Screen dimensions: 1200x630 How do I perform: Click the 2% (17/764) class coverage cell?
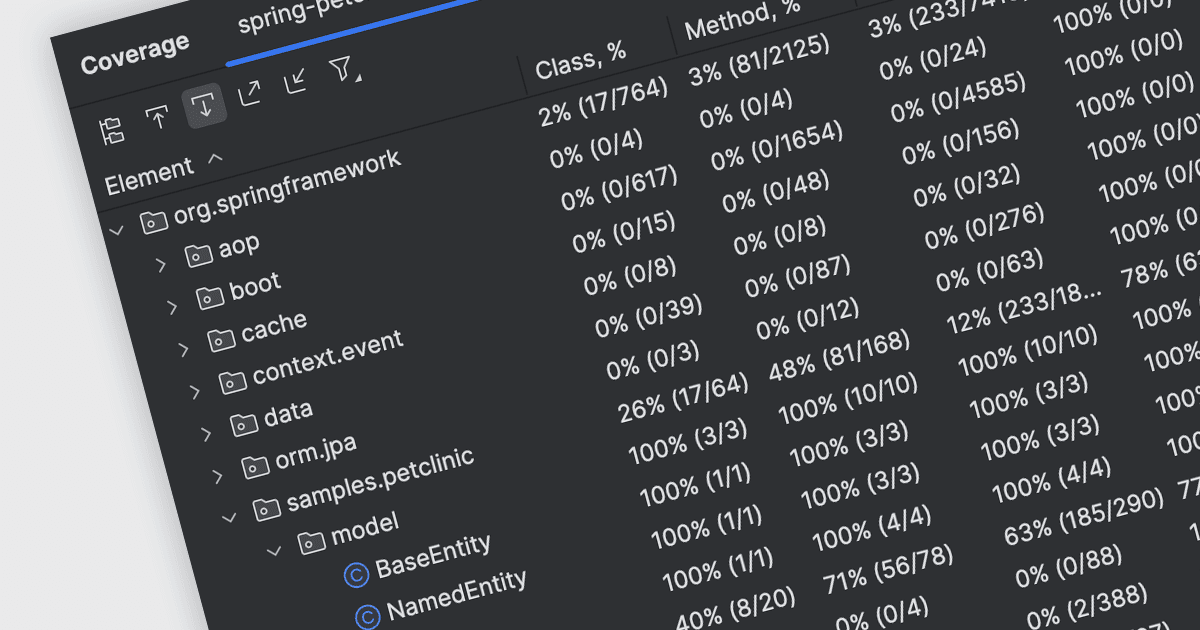click(602, 104)
